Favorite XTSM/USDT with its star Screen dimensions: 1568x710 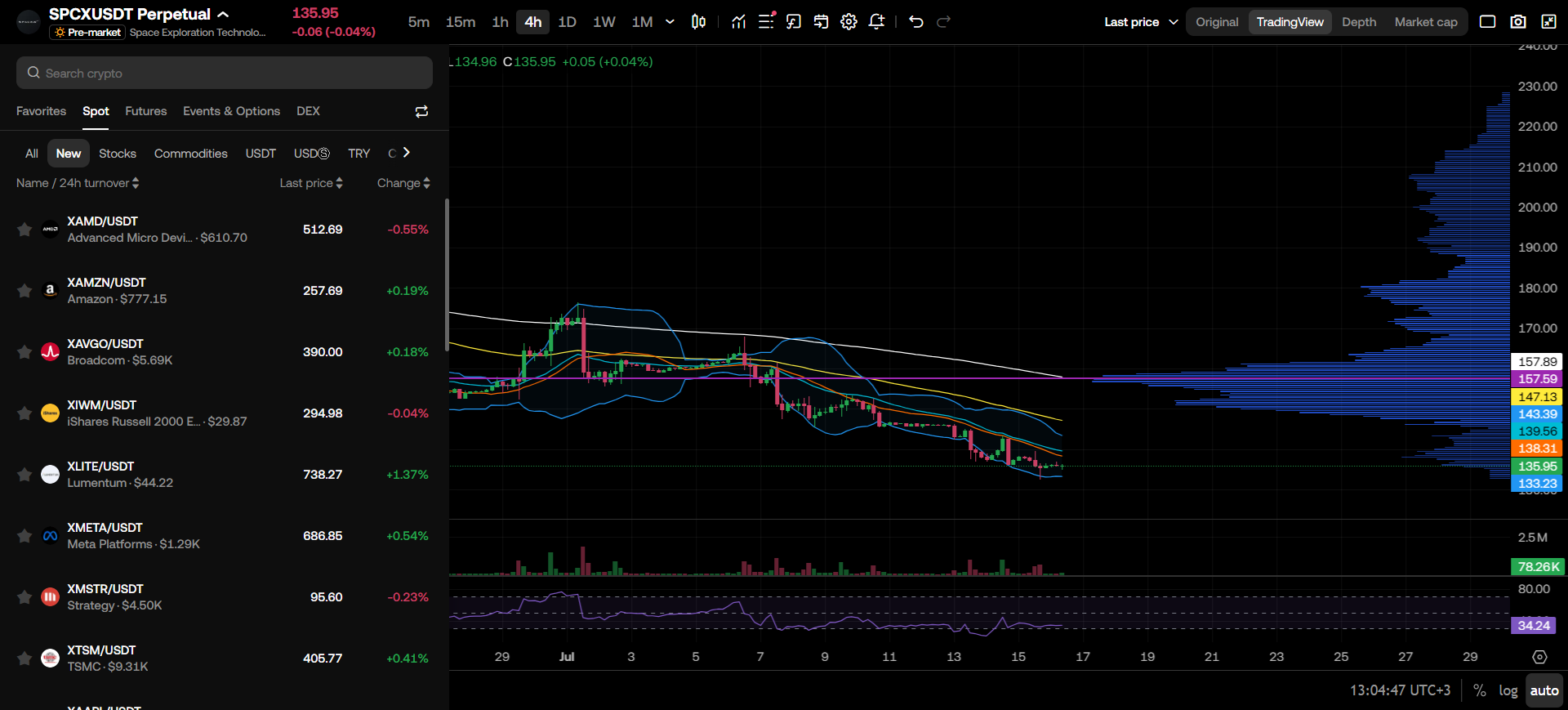(24, 659)
